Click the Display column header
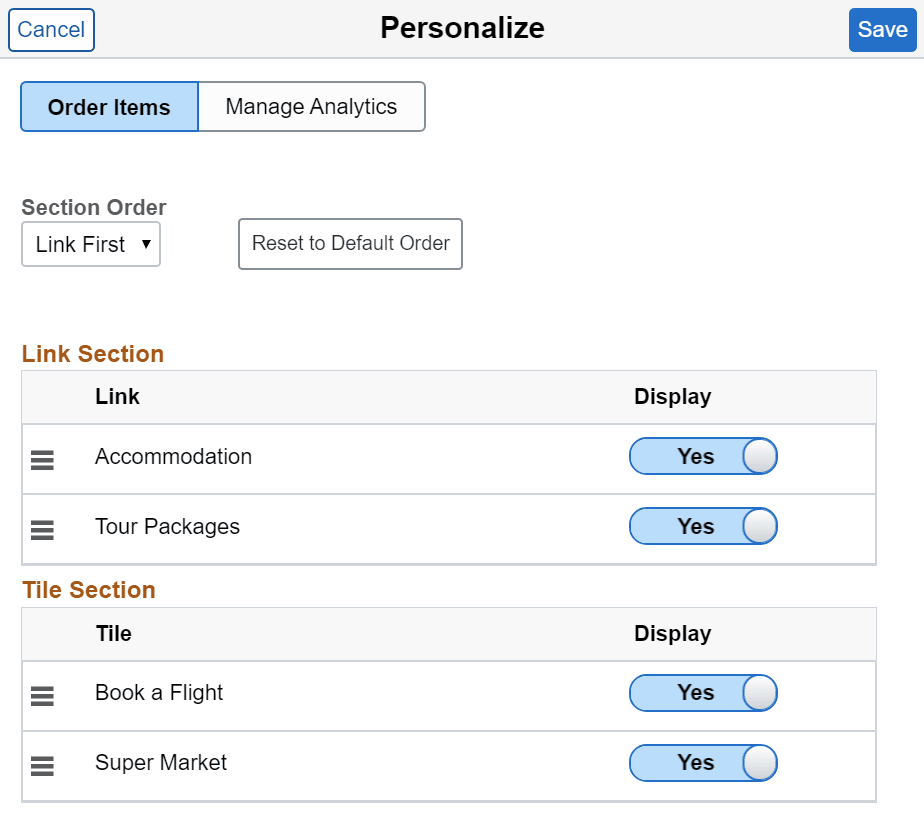Image resolution: width=924 pixels, height=820 pixels. [x=672, y=396]
